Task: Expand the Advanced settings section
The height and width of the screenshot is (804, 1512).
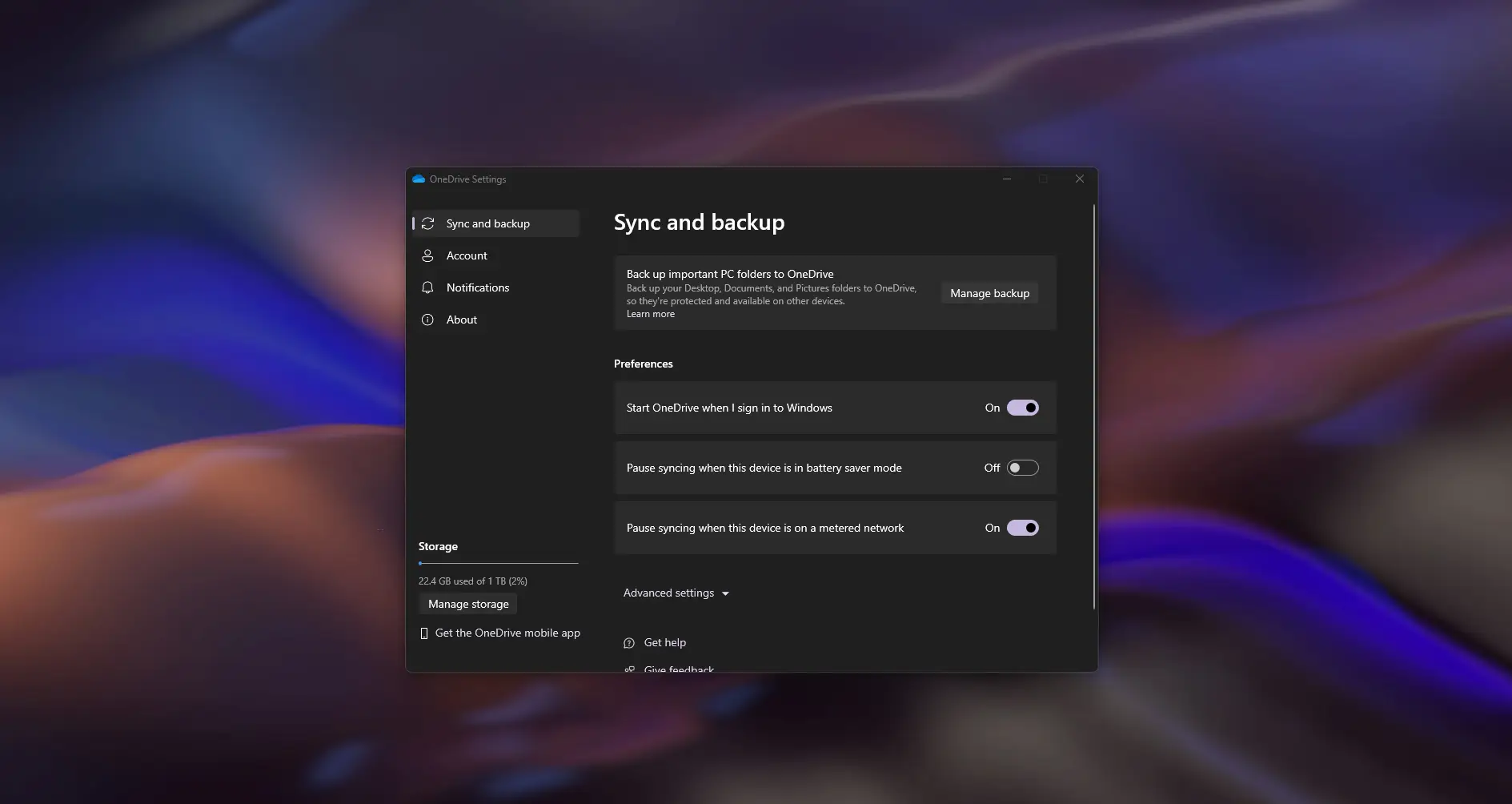Action: click(676, 593)
